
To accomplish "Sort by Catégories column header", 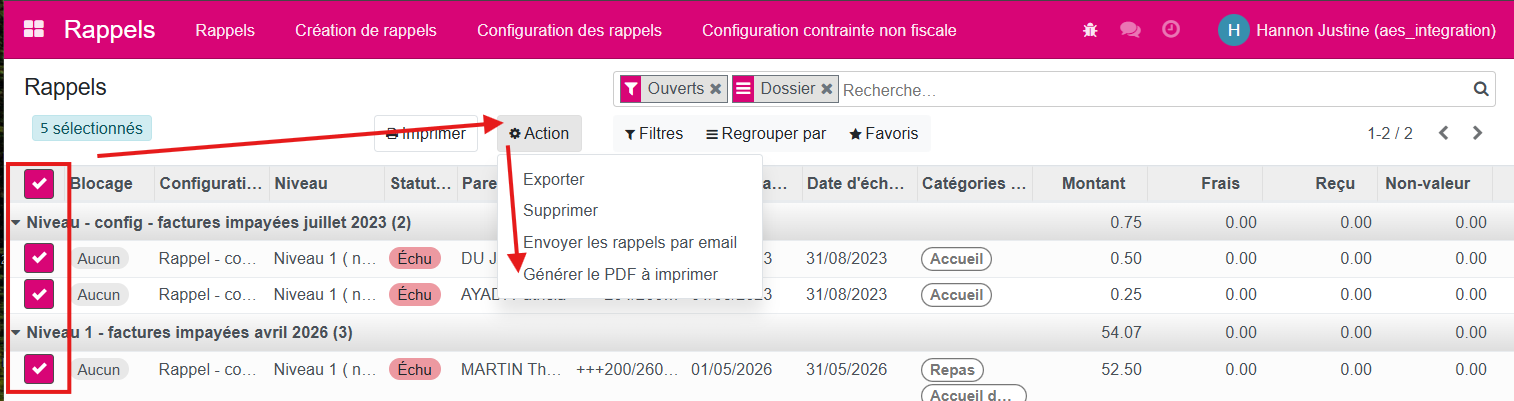I will (975, 183).
